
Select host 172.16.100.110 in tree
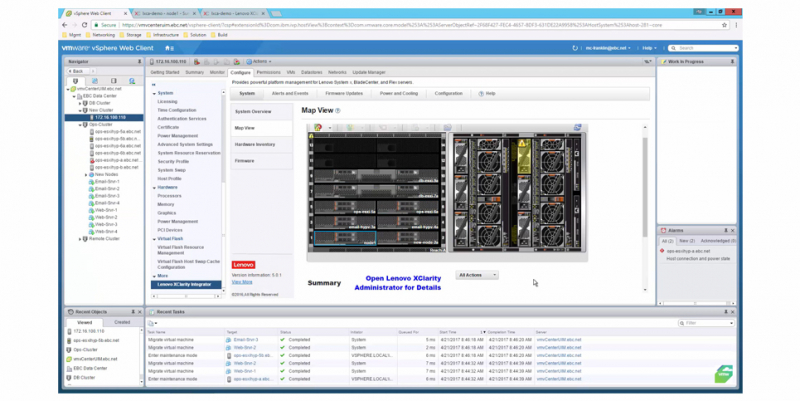pyautogui.click(x=104, y=117)
